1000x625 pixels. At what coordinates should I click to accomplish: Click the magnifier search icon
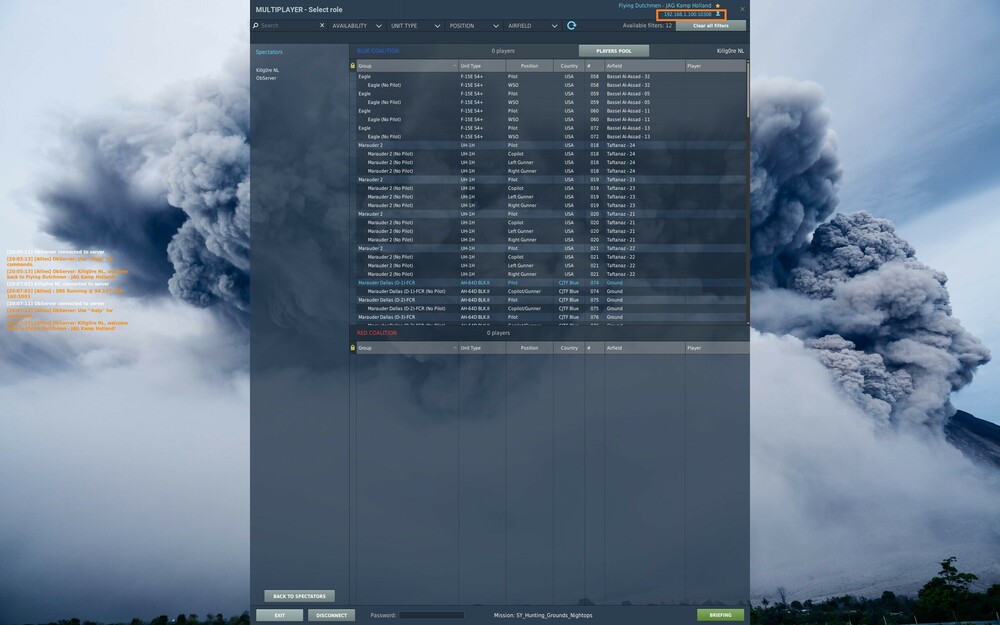pyautogui.click(x=256, y=26)
